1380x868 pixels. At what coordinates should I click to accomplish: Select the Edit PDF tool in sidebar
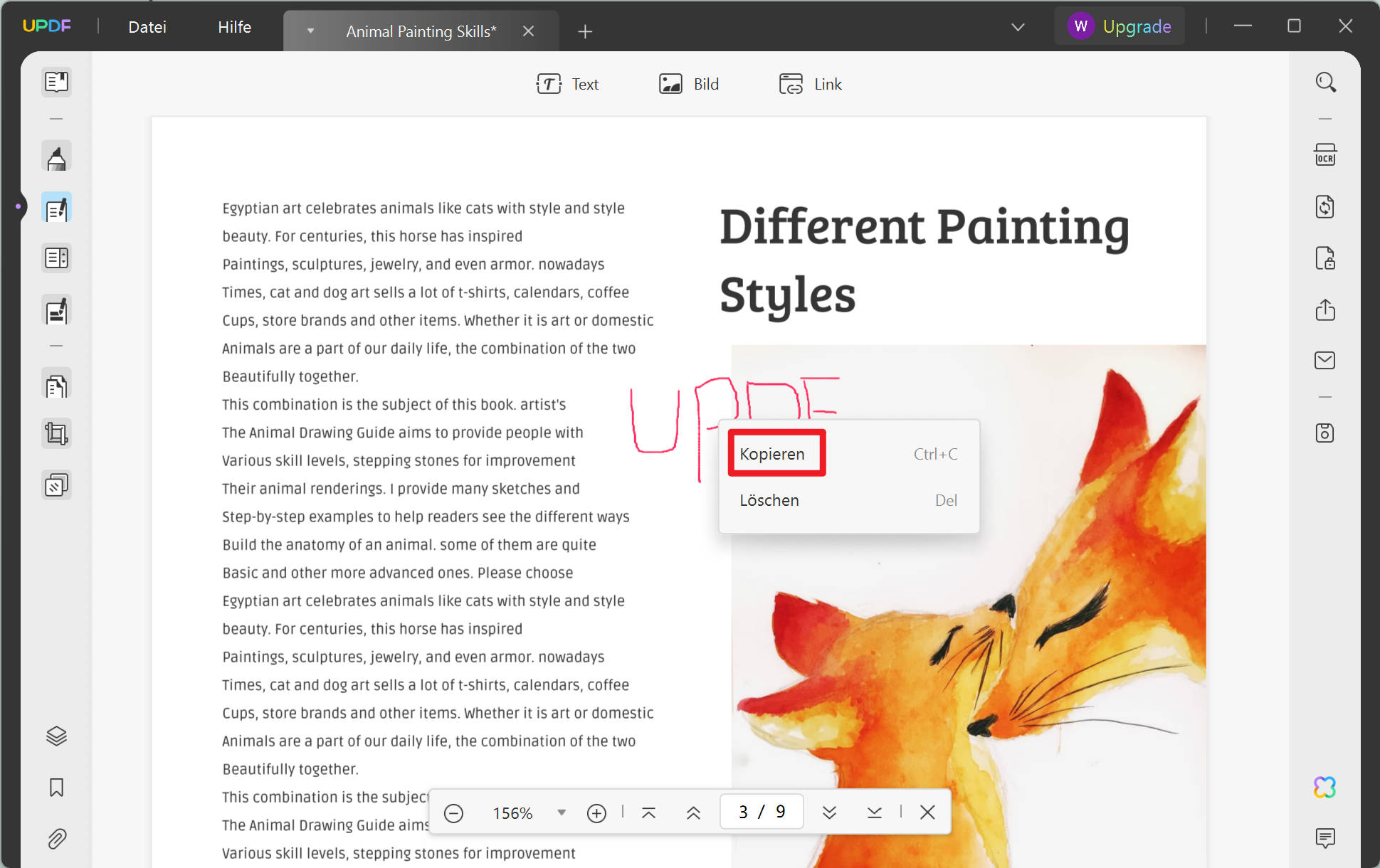pyautogui.click(x=56, y=208)
